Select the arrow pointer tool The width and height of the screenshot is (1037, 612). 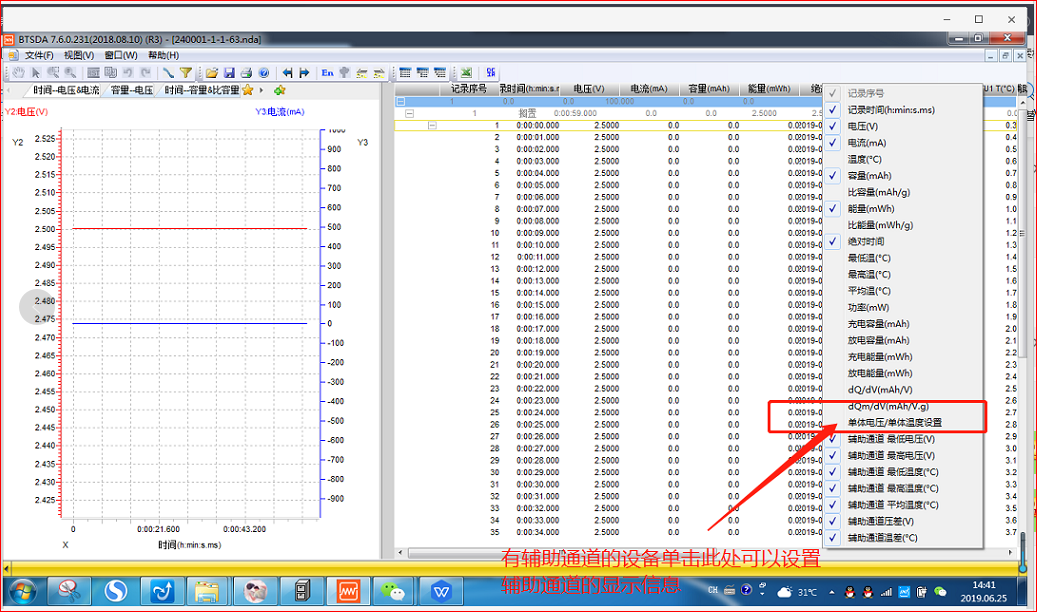click(x=36, y=73)
